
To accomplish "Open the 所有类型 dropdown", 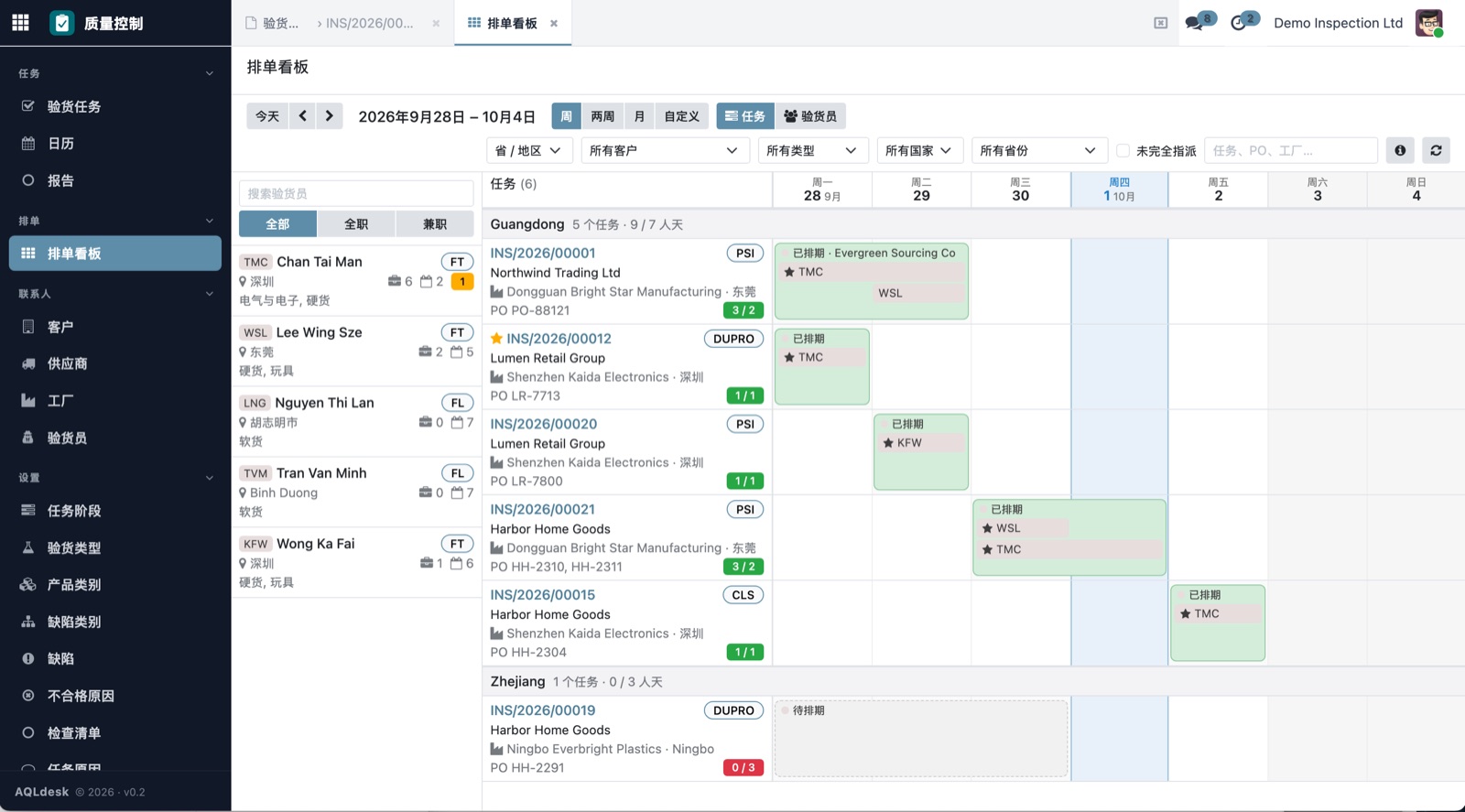I will pos(813,150).
